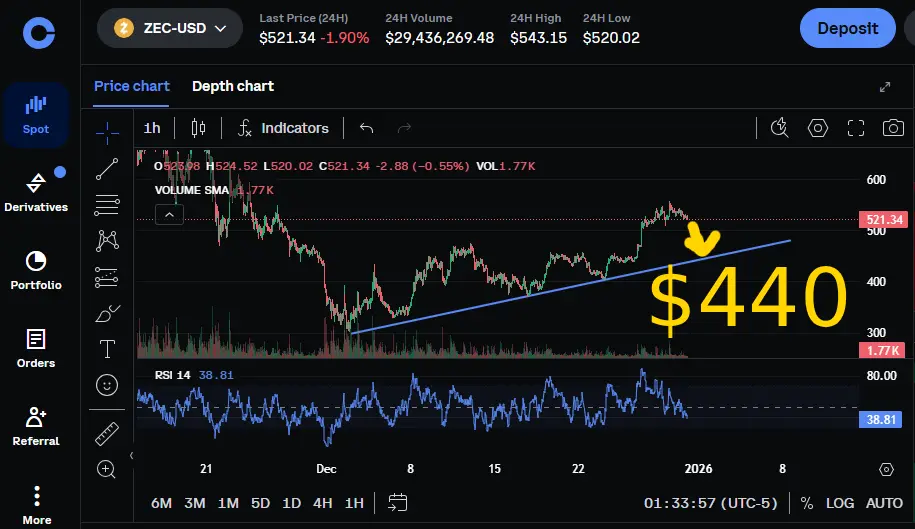Click the RSI value label 38.81

point(881,419)
